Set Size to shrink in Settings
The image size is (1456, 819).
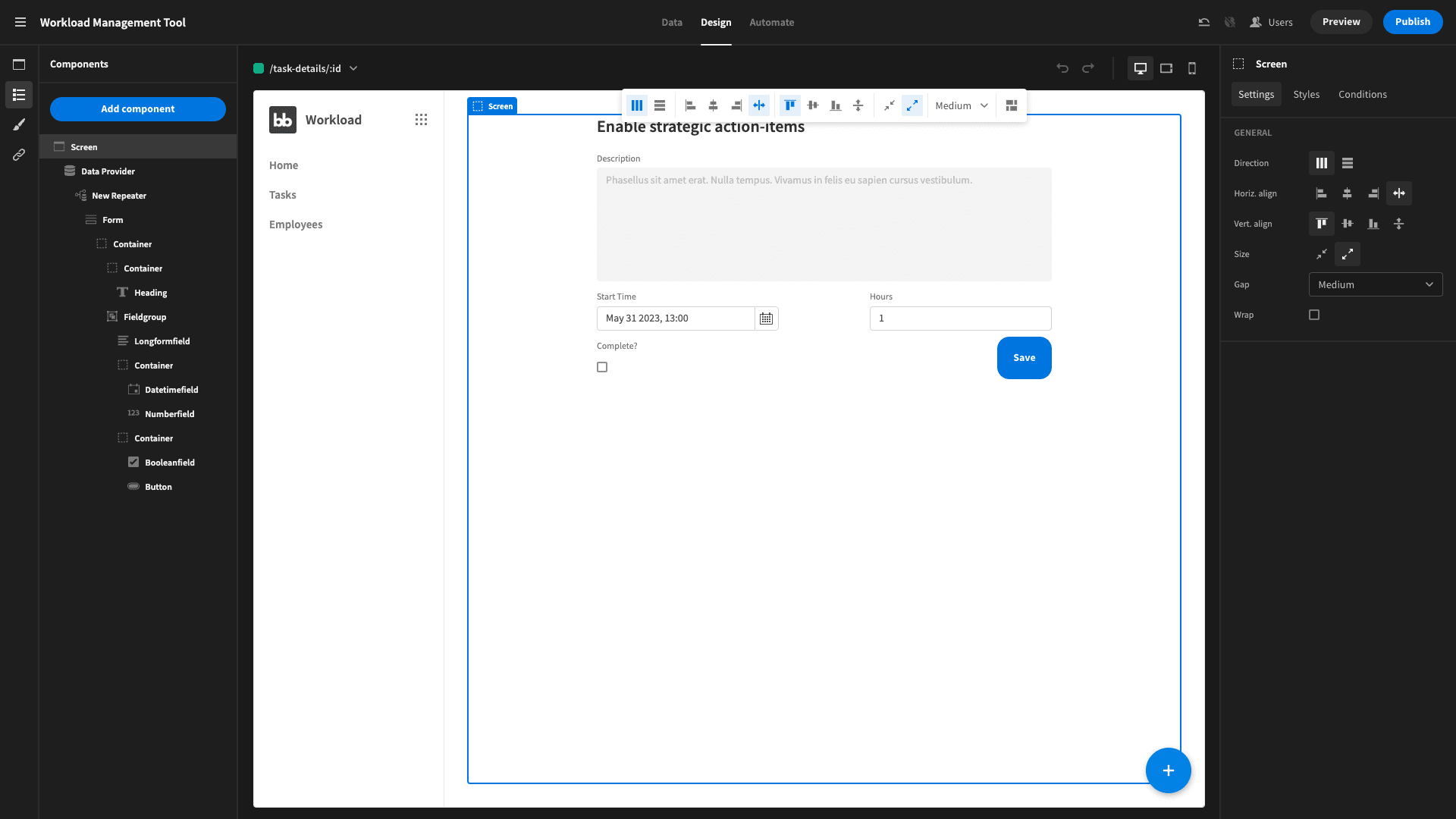pos(1322,254)
